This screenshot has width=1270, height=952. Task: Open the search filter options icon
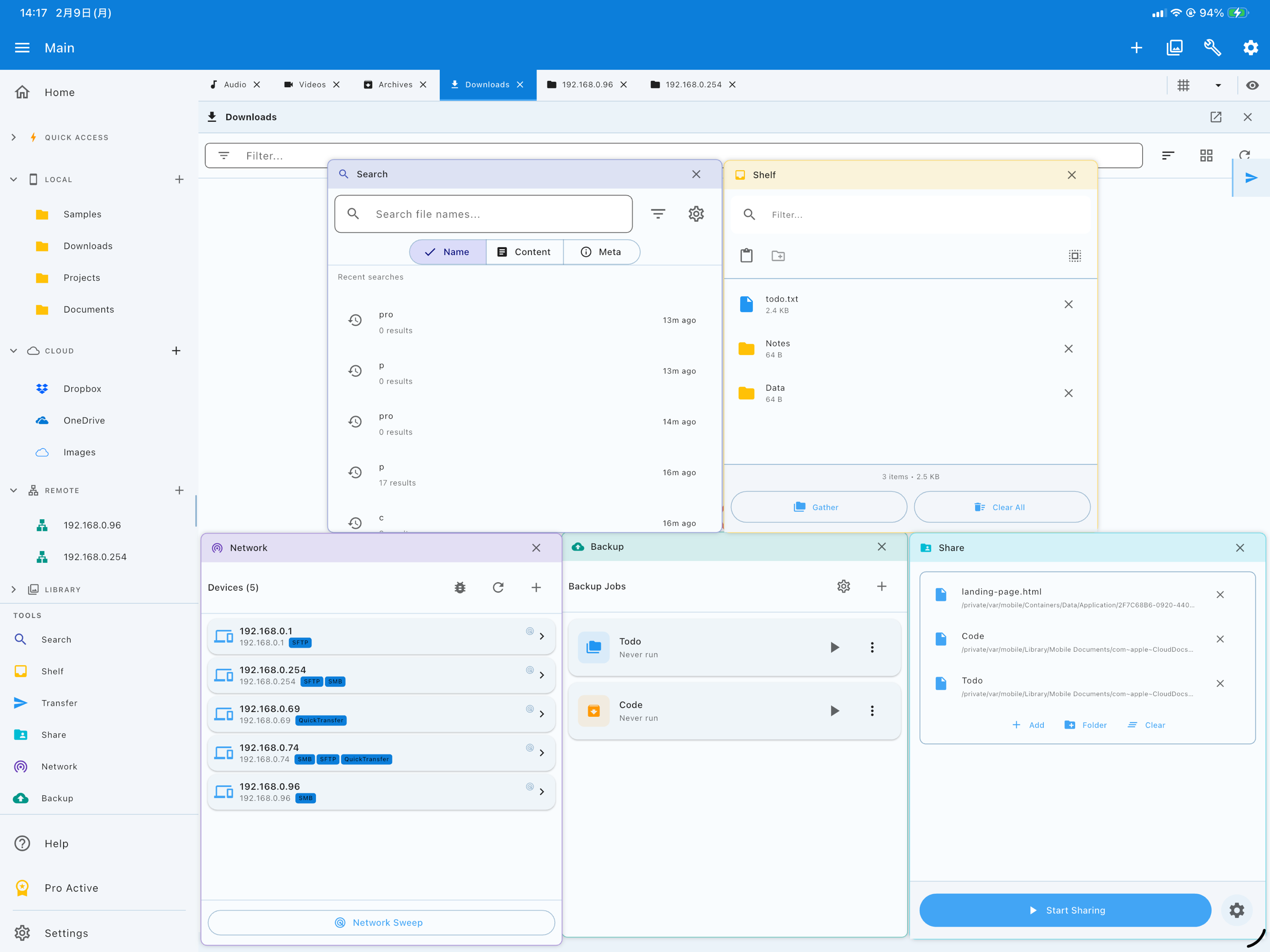658,214
